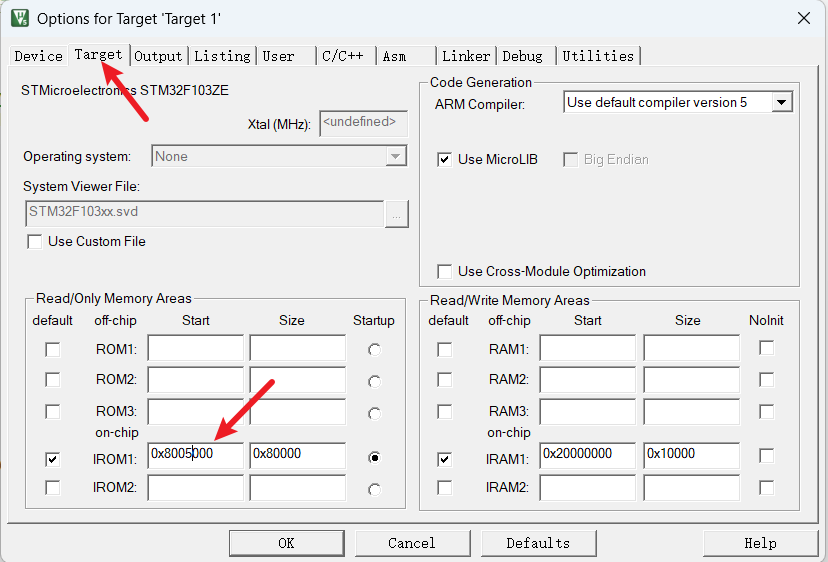Screen dimensions: 828x562
Task: Enable Use Custom File checkbox
Action: [x=35, y=241]
